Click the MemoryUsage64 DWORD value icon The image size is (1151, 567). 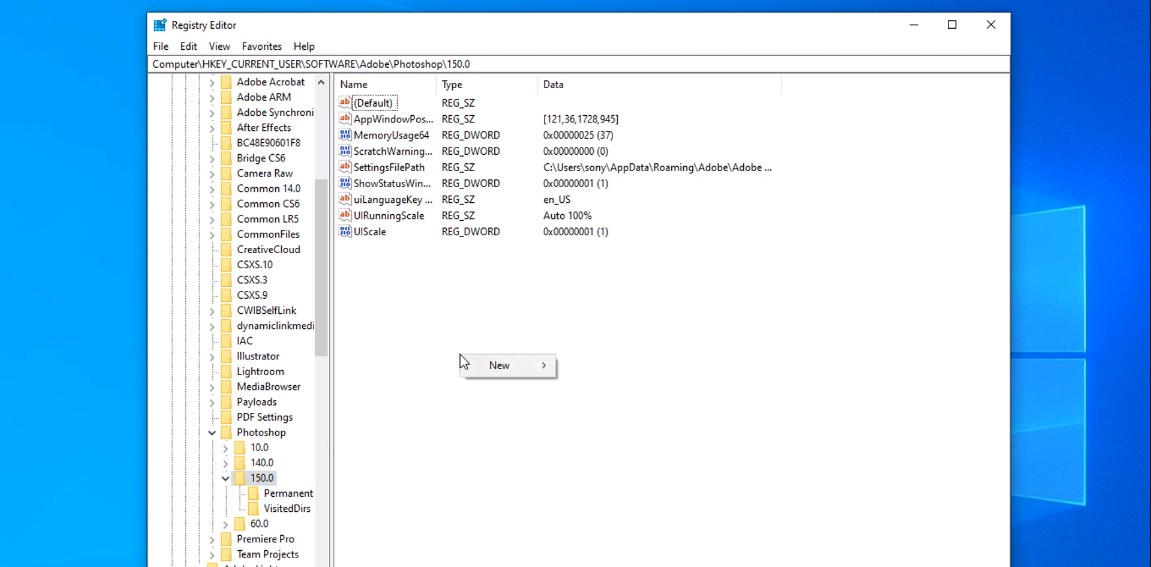coord(345,135)
